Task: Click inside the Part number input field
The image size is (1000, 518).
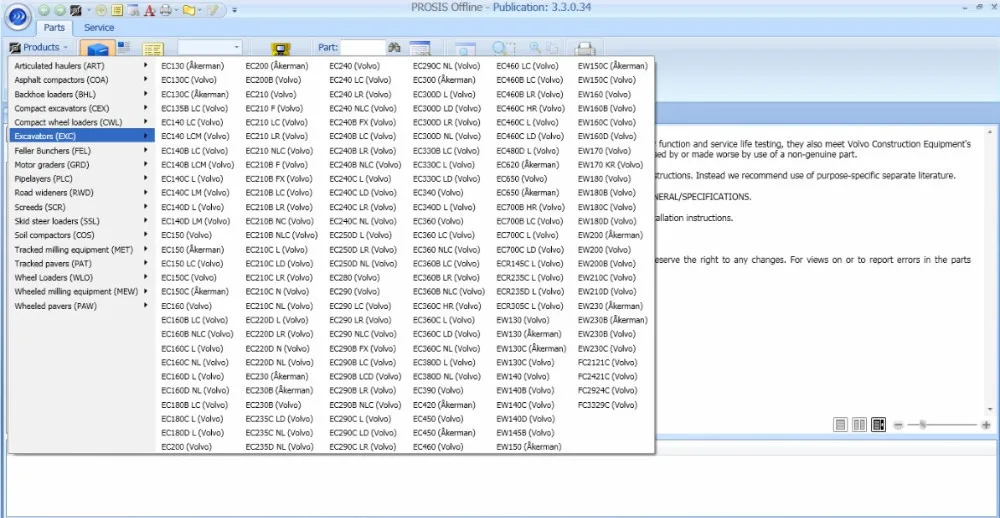Action: point(363,47)
